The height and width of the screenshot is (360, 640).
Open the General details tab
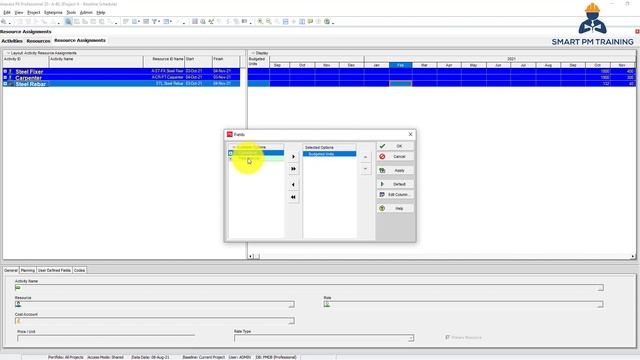(x=11, y=270)
